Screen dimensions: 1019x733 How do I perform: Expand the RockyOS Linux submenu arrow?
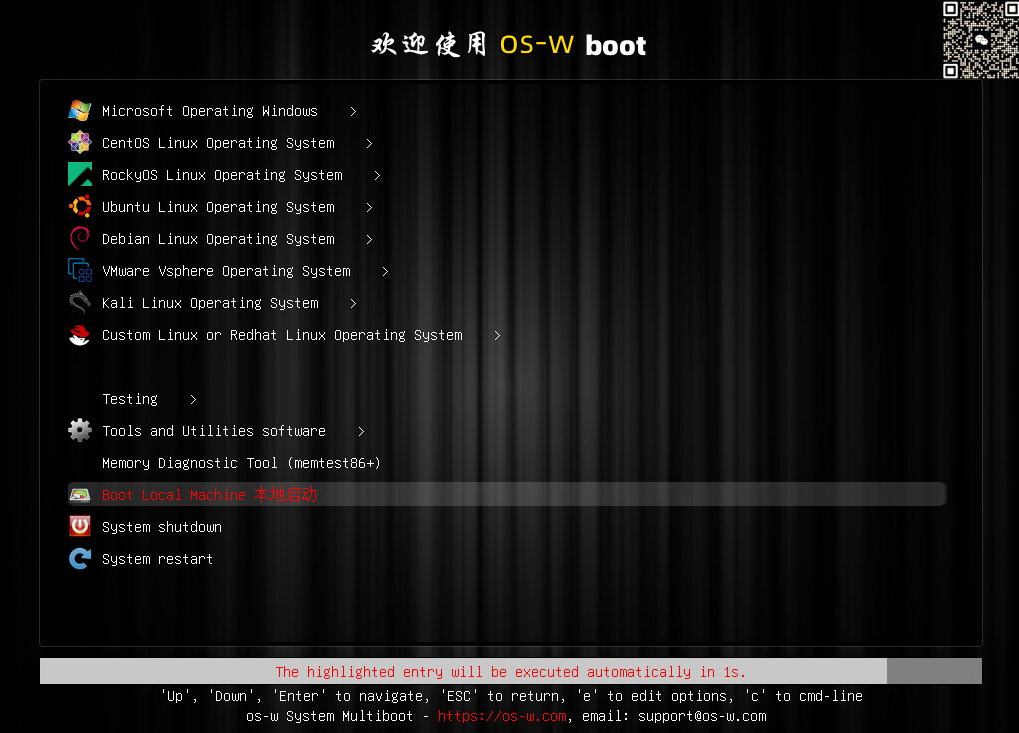(x=377, y=175)
